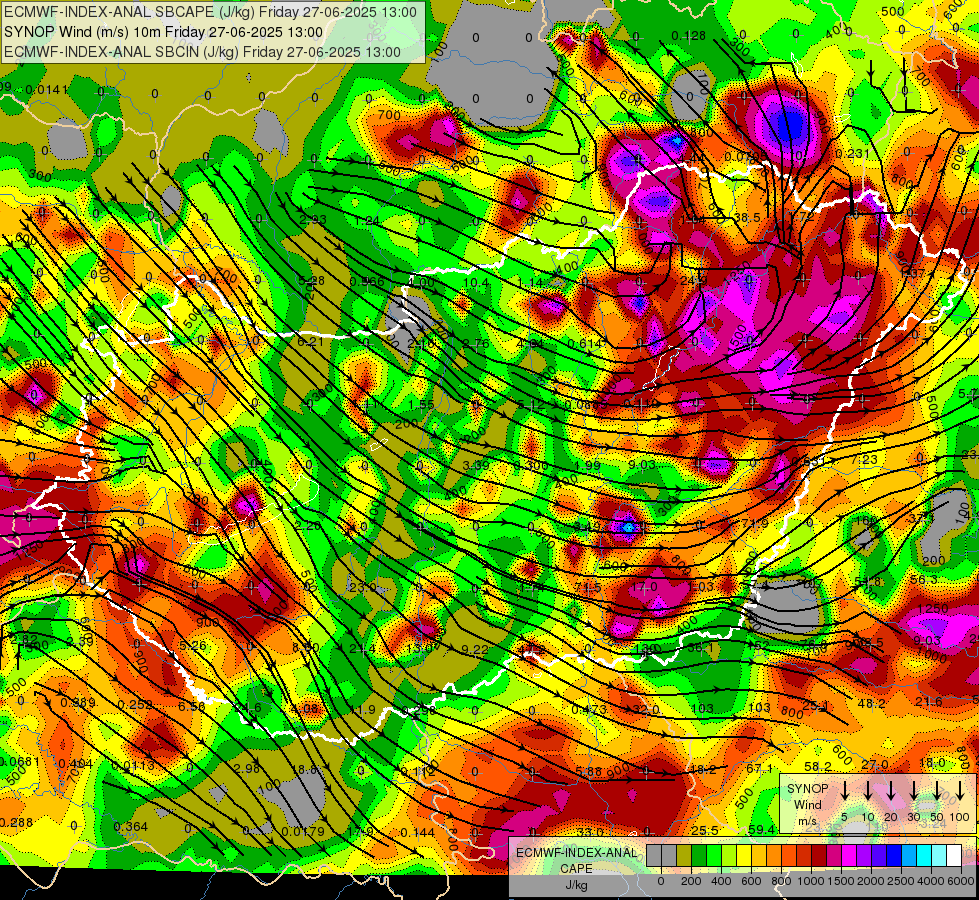Click the '9.22' value on the map

(475, 650)
